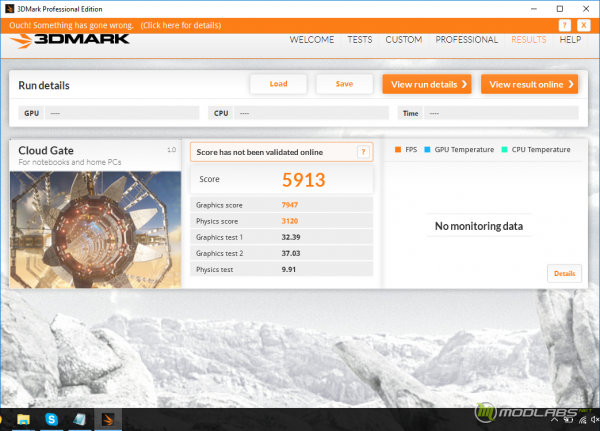Dismiss the orange error bar with X
600x431 pixels.
pos(583,25)
